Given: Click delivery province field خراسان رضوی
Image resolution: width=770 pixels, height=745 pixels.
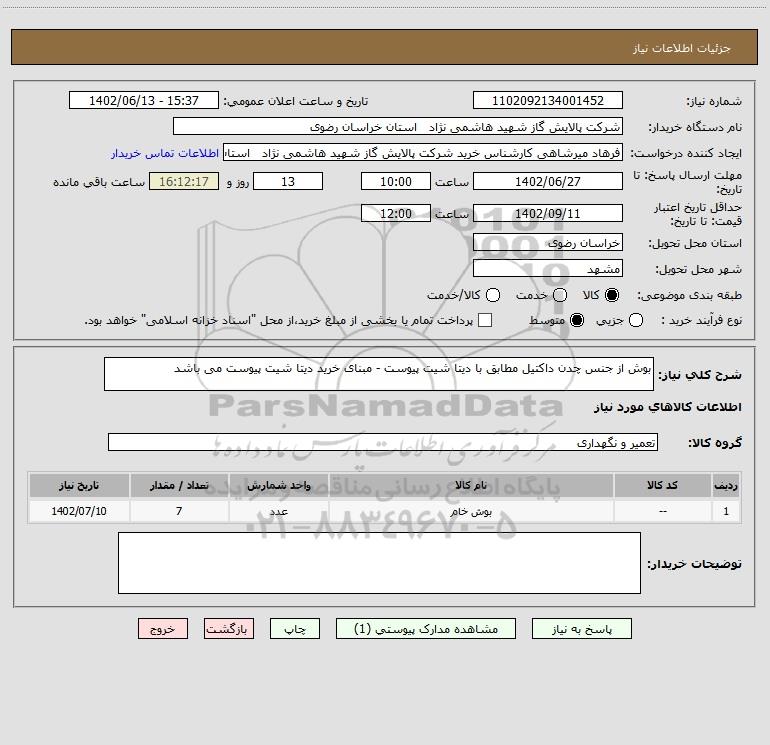Looking at the screenshot, I should (548, 242).
